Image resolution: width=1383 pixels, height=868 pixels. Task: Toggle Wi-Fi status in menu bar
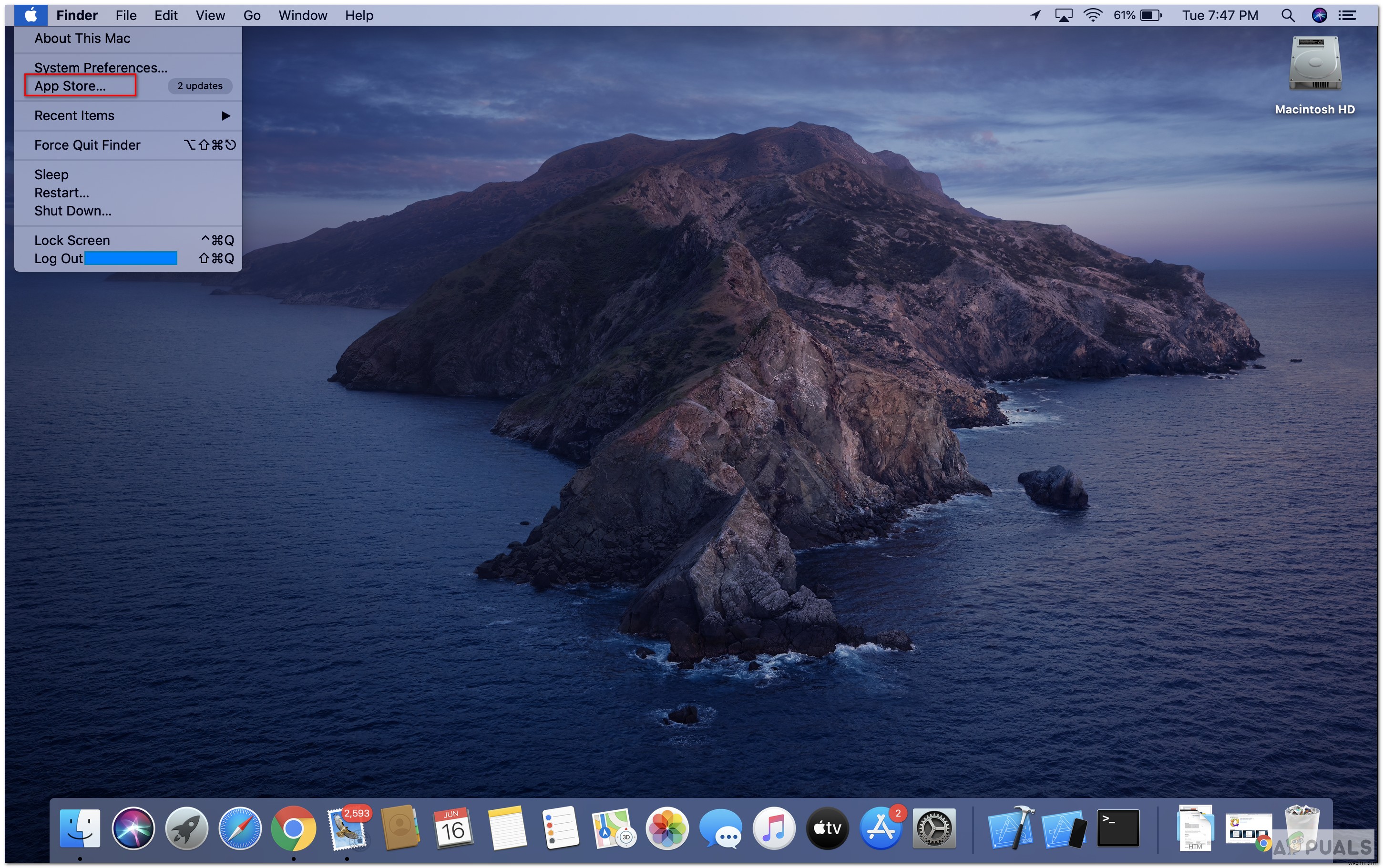point(1094,13)
